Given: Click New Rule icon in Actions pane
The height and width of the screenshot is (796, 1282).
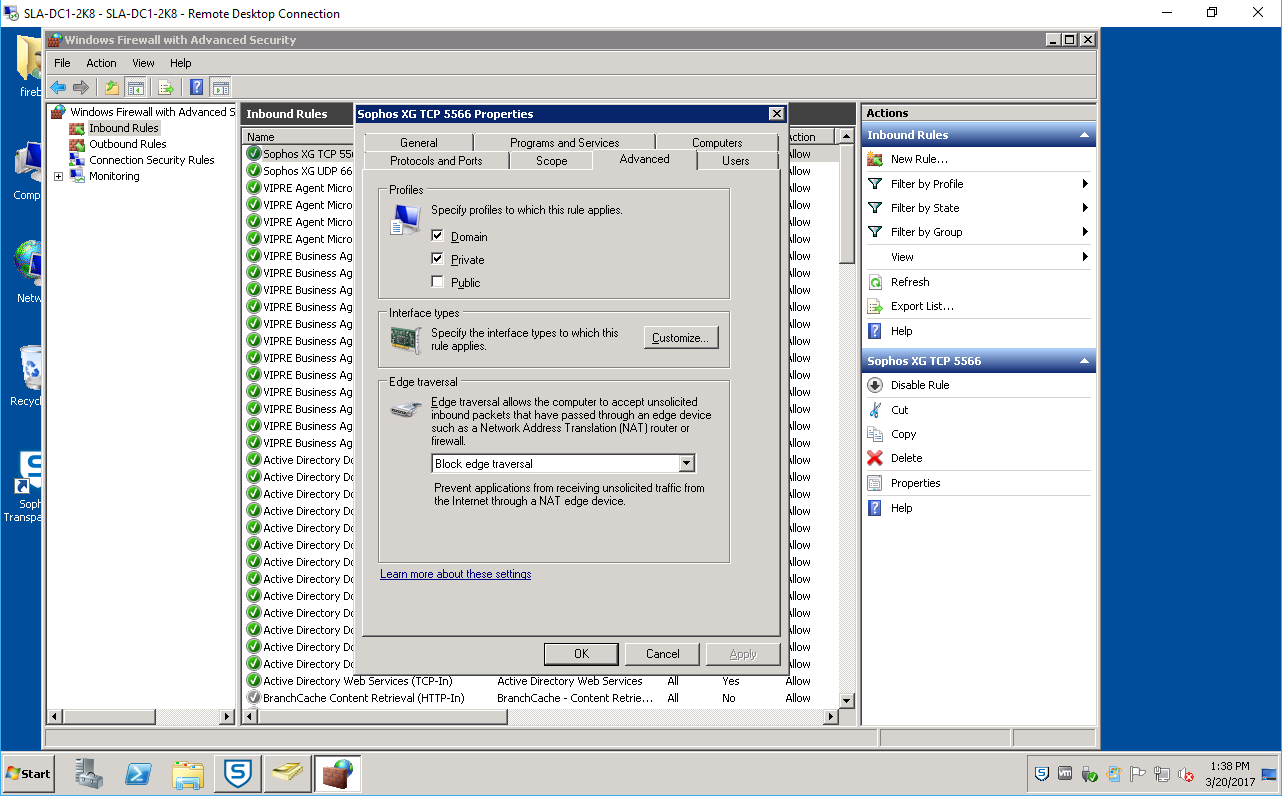Looking at the screenshot, I should click(875, 159).
